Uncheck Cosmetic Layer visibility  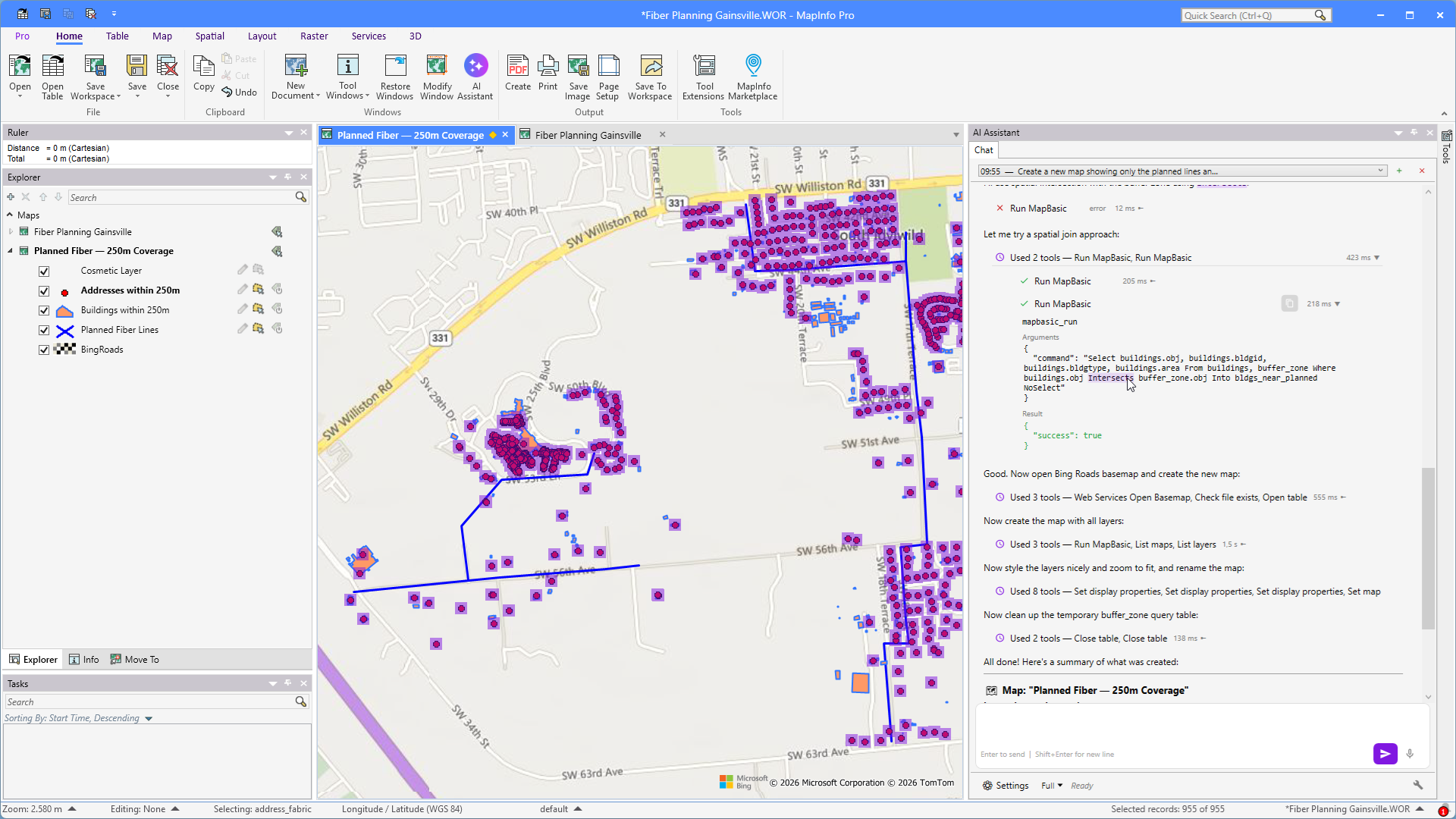coord(44,271)
